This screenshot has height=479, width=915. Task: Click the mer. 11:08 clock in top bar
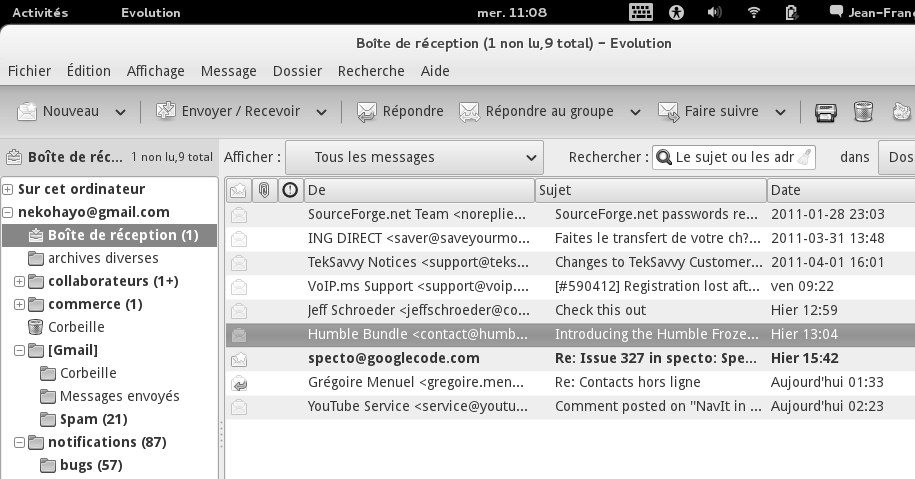pos(512,12)
